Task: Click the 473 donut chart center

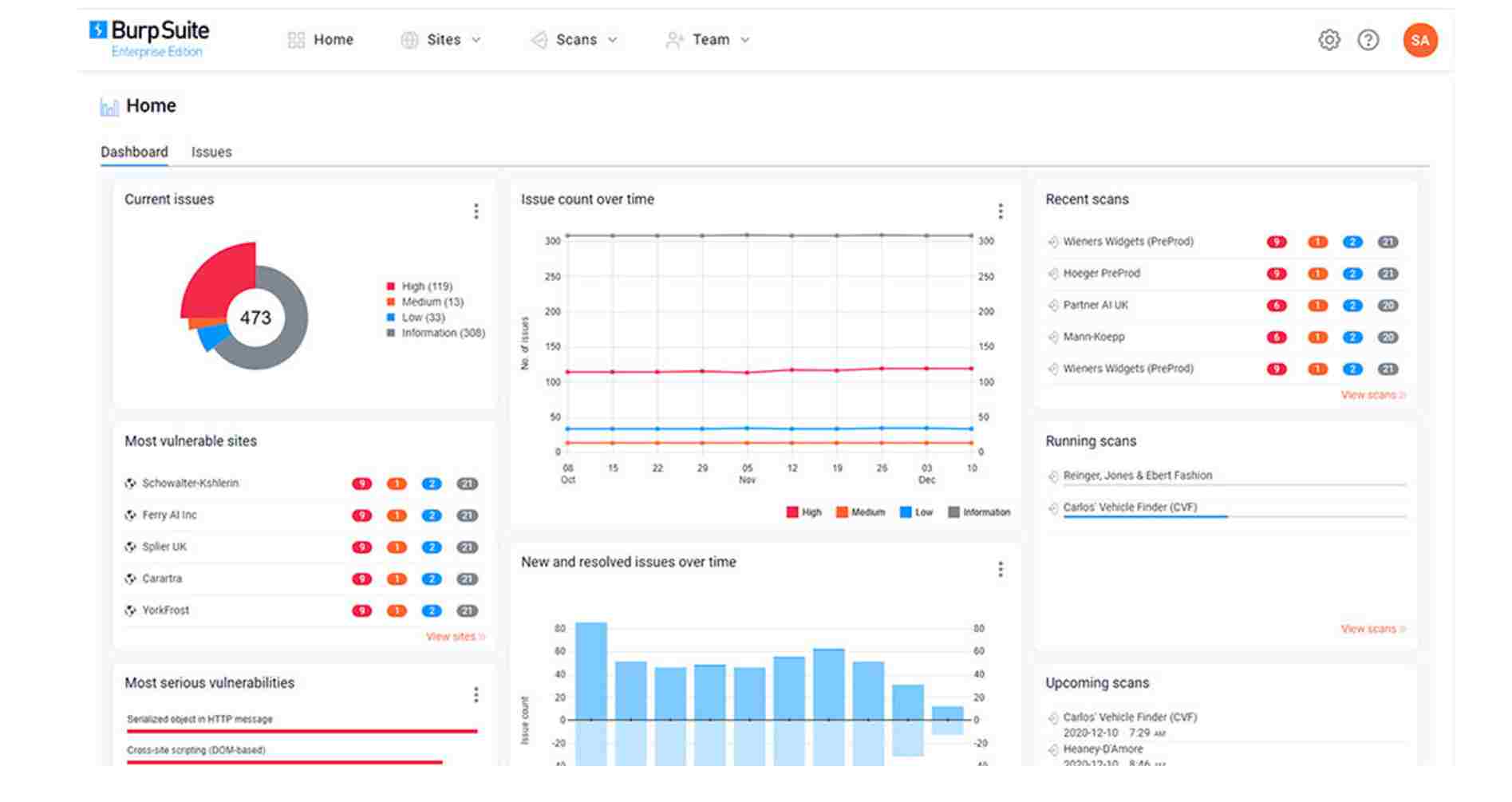Action: point(255,318)
